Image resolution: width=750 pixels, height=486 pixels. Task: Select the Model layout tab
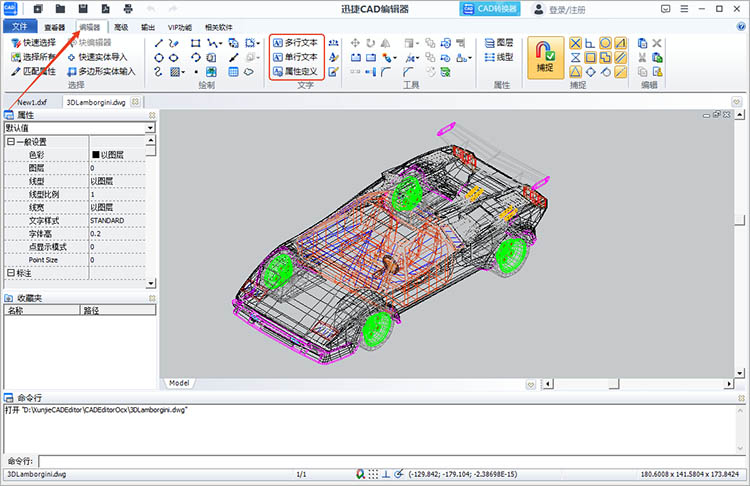[179, 383]
